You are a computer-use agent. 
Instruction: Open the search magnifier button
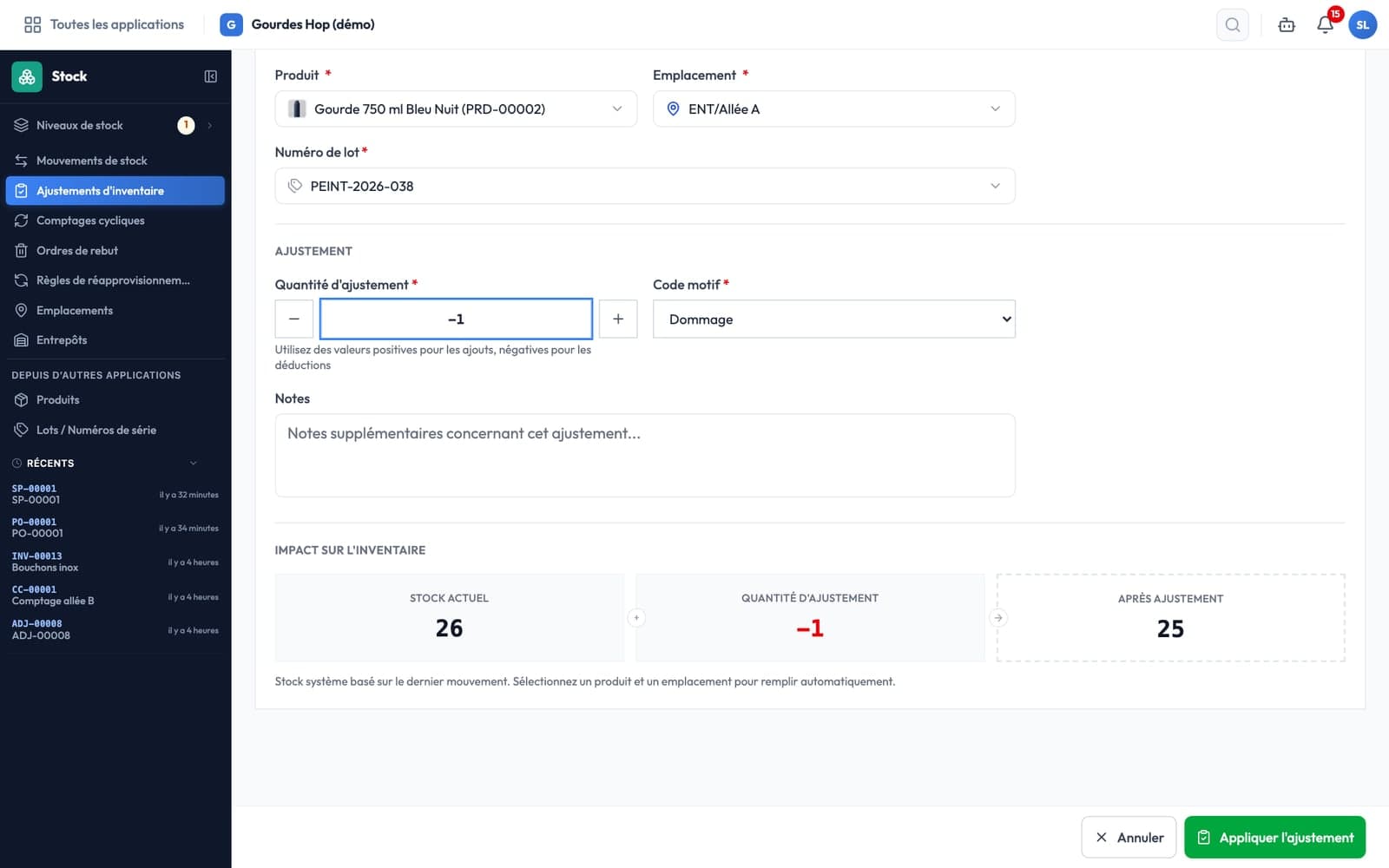(1233, 25)
